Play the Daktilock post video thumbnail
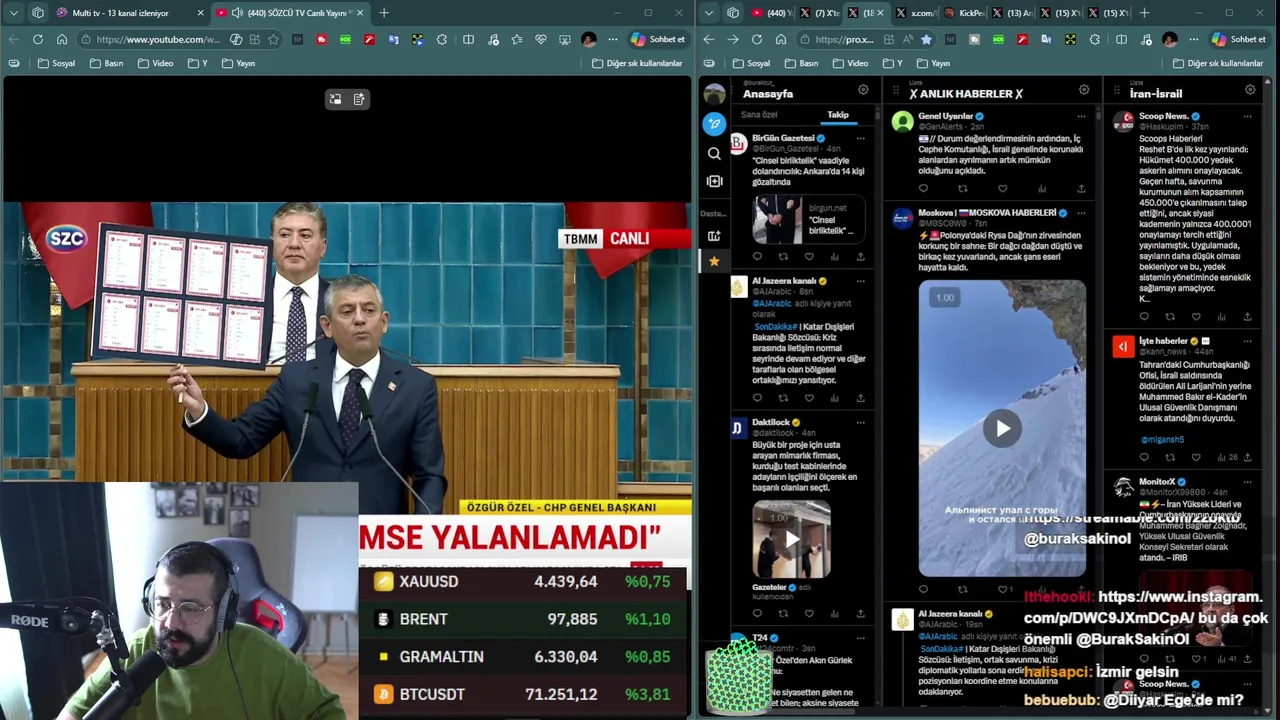The image size is (1280, 720). (791, 540)
